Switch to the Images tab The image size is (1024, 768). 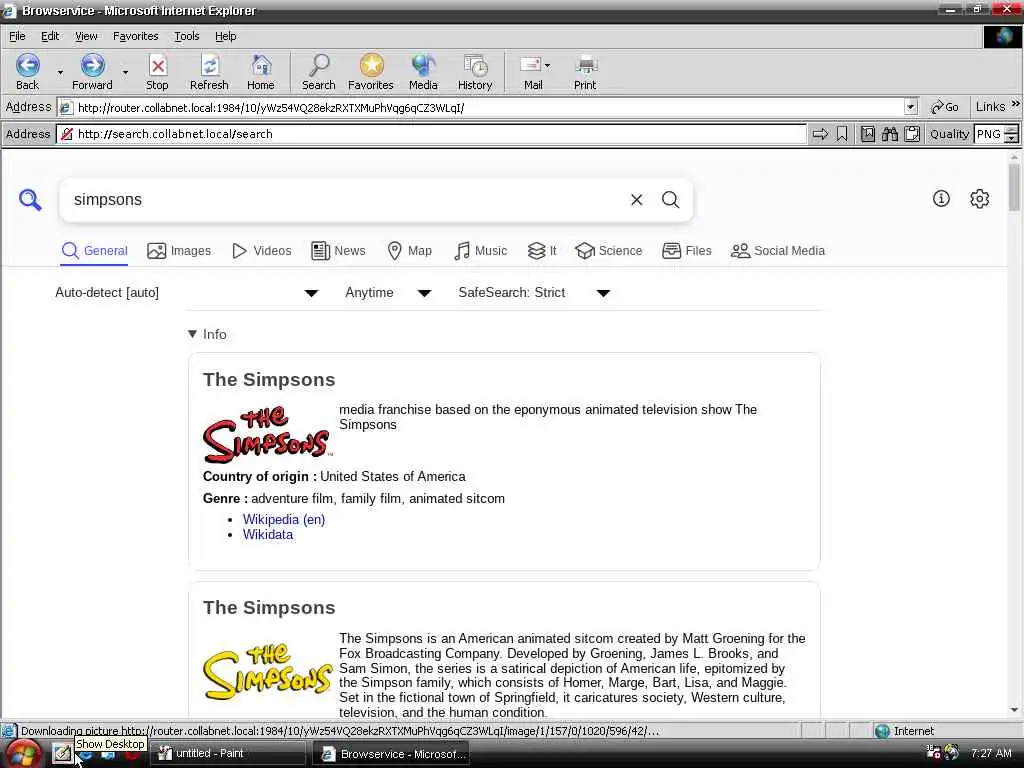179,251
